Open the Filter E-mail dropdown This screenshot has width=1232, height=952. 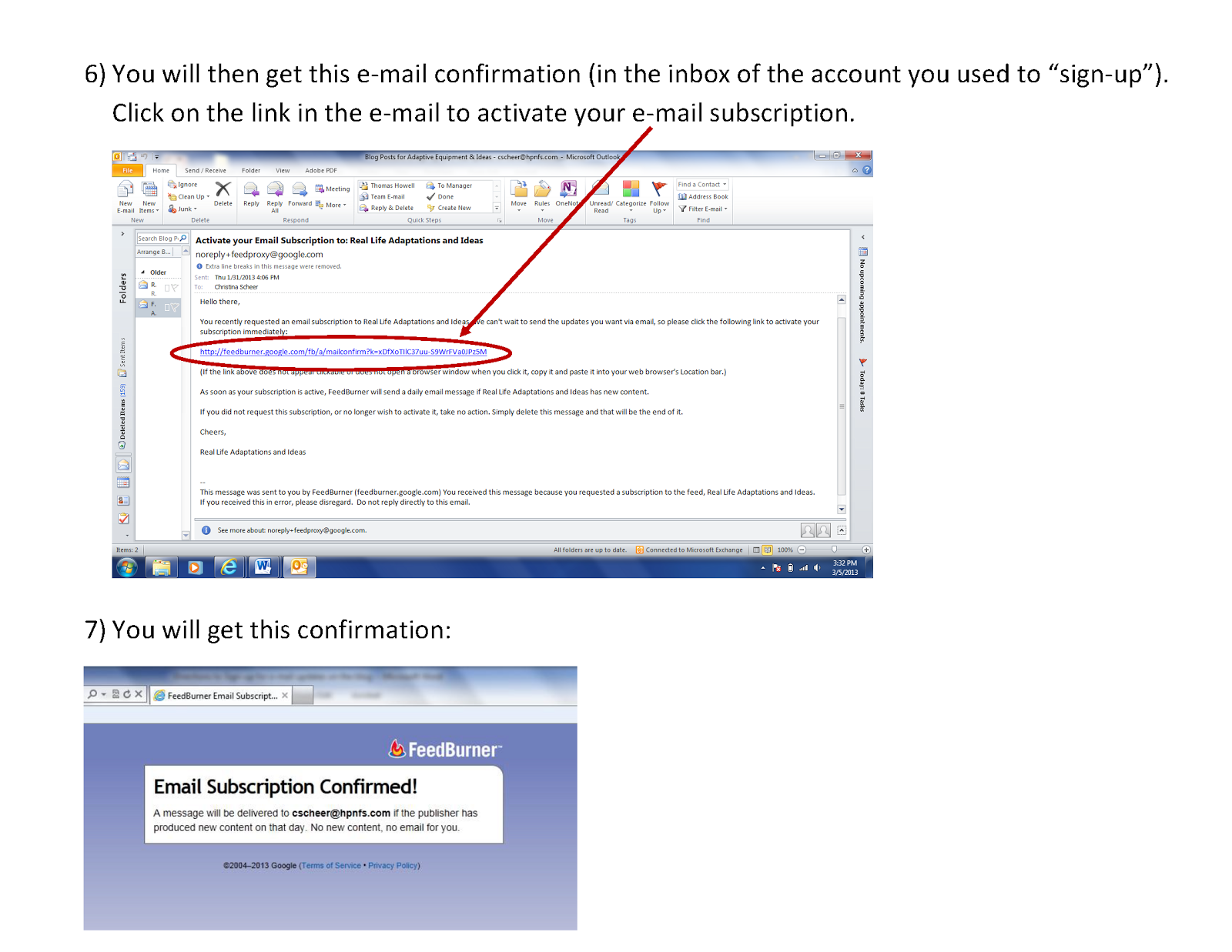click(x=703, y=209)
